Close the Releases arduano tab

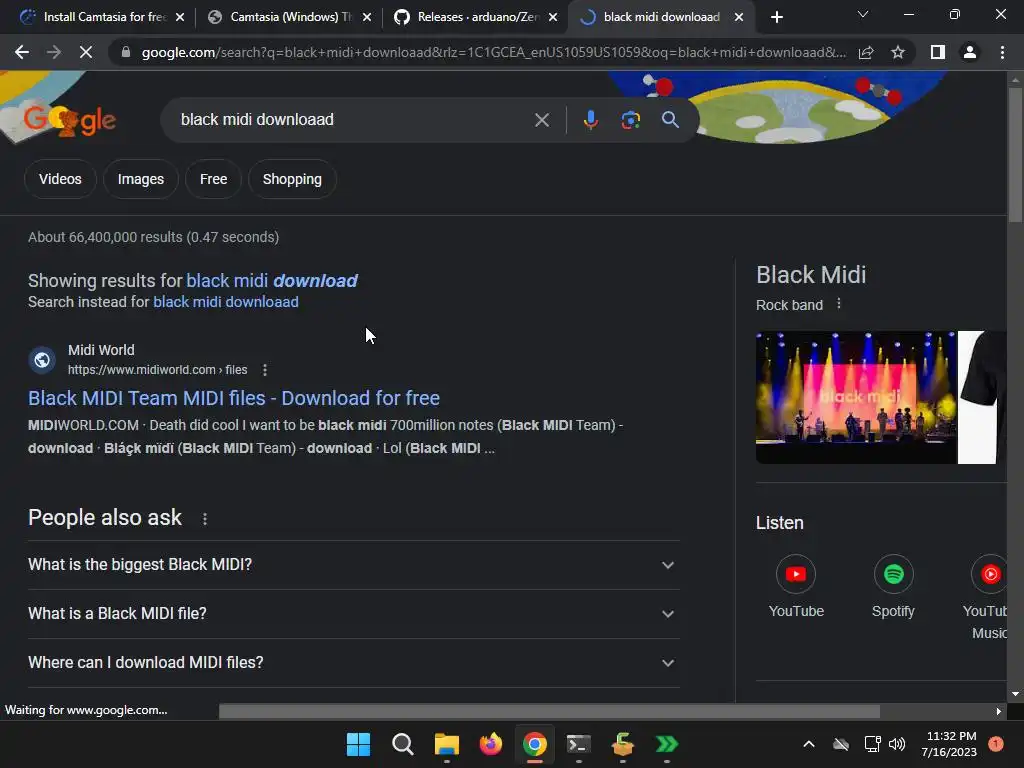[552, 17]
